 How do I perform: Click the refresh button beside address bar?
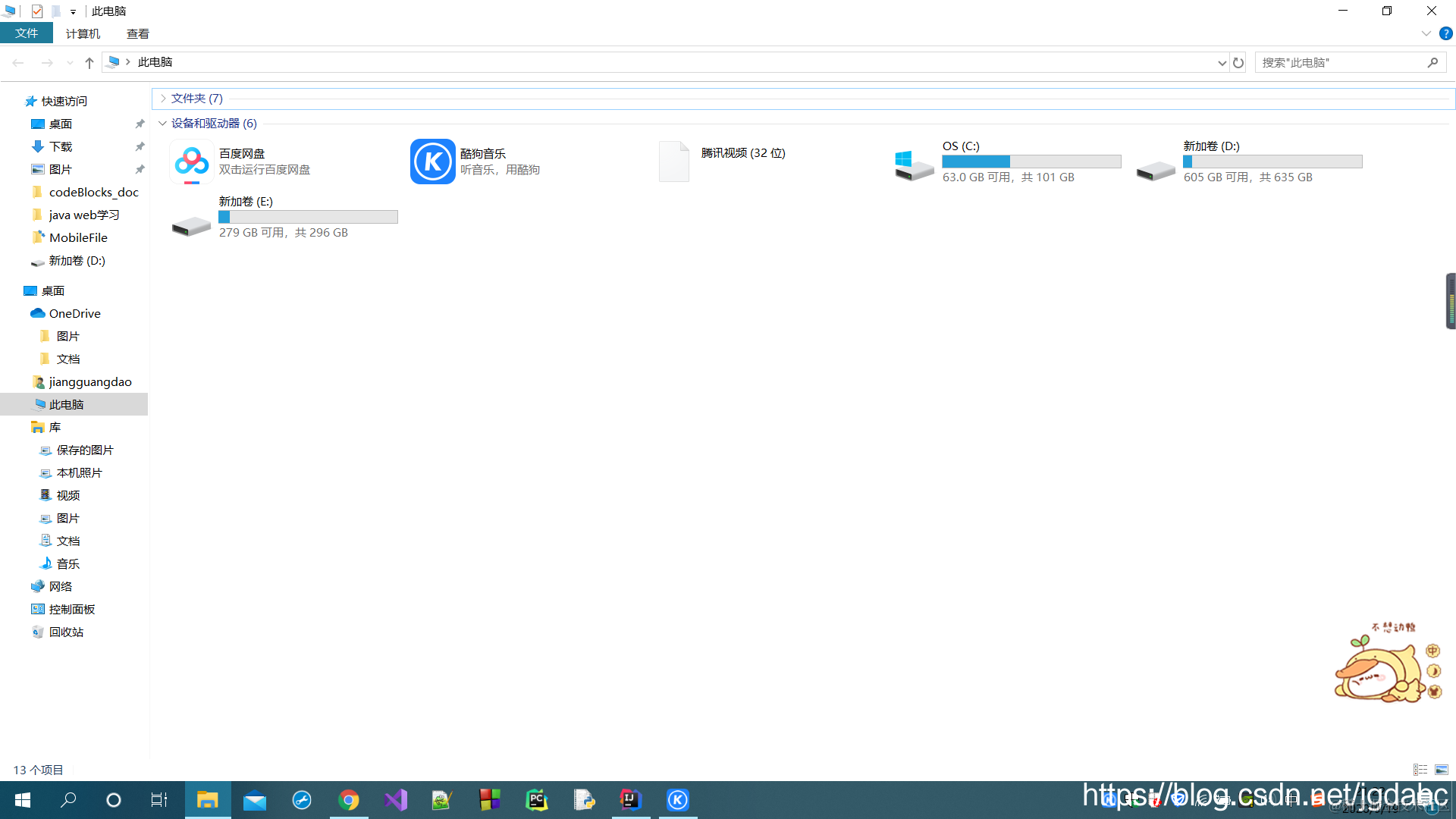pos(1238,63)
